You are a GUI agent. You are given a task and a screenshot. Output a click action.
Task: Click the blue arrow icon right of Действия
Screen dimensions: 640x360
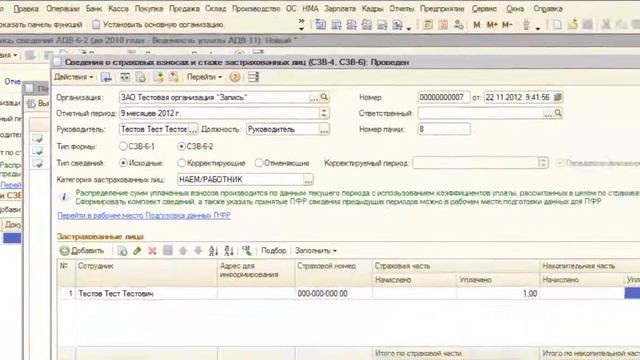point(107,77)
